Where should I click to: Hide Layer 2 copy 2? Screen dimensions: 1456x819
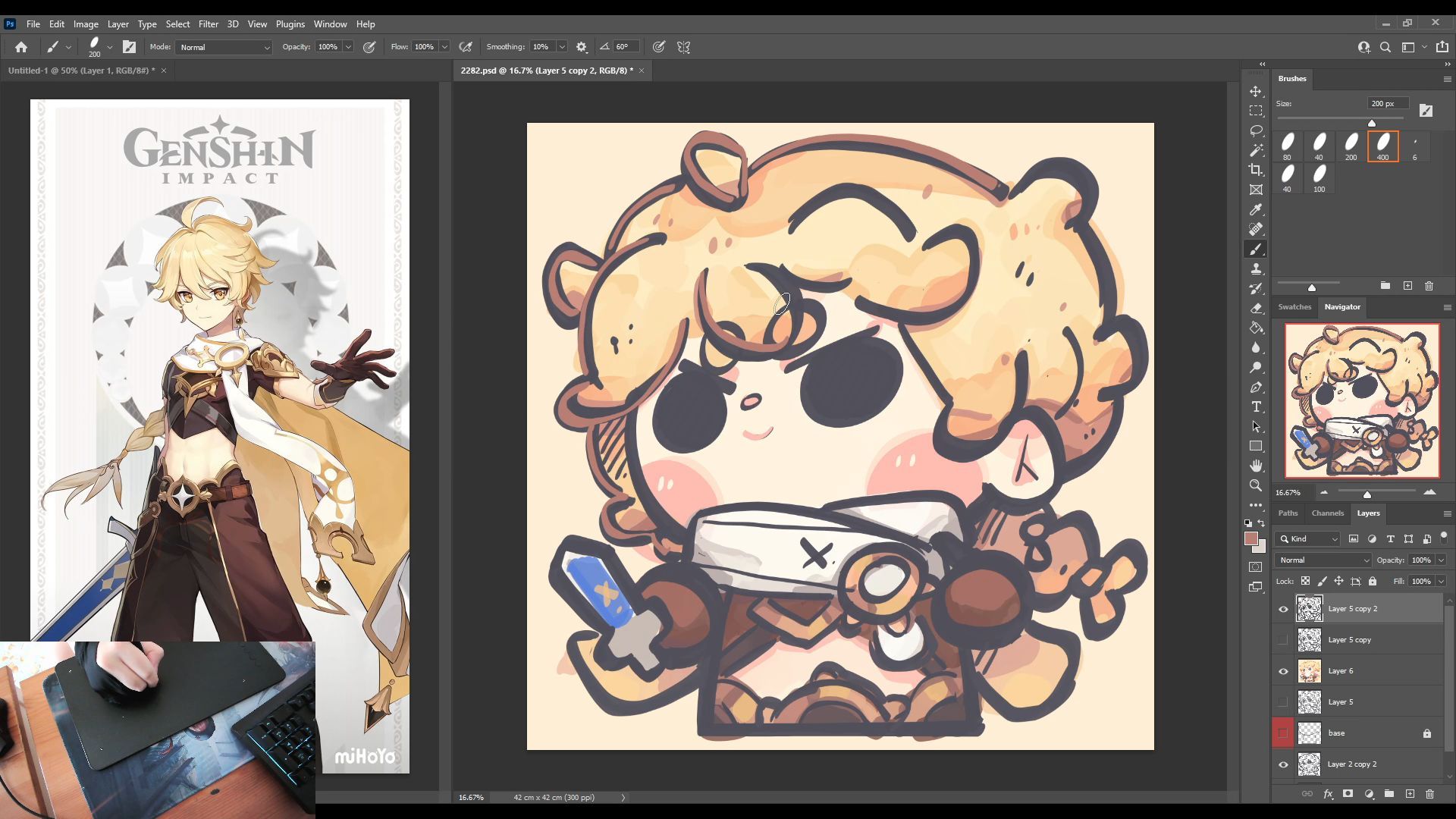[x=1283, y=764]
